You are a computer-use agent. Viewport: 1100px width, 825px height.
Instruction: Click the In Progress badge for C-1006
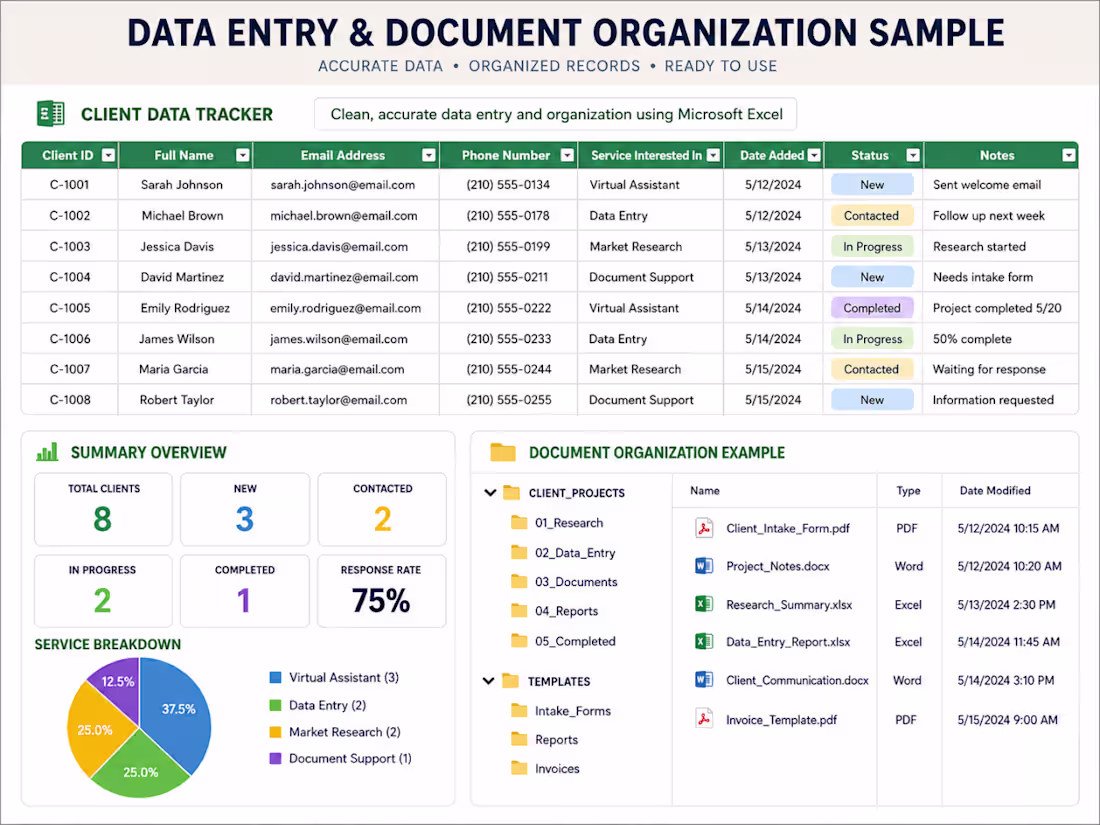tap(872, 339)
